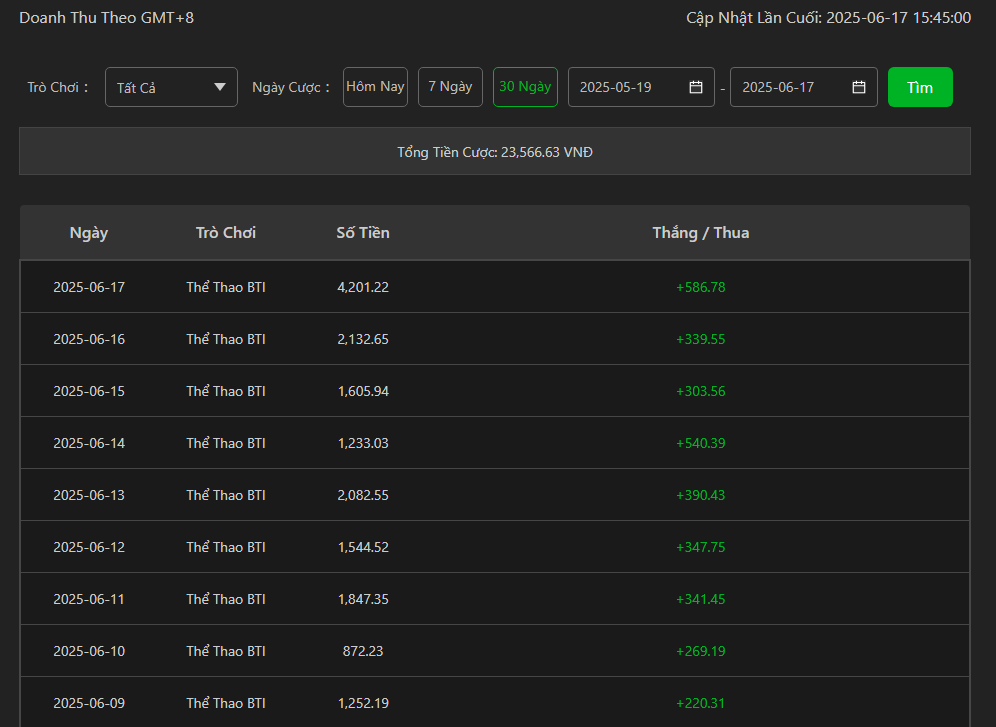Click date cell 2025-06-15
996x727 pixels.
[x=89, y=391]
